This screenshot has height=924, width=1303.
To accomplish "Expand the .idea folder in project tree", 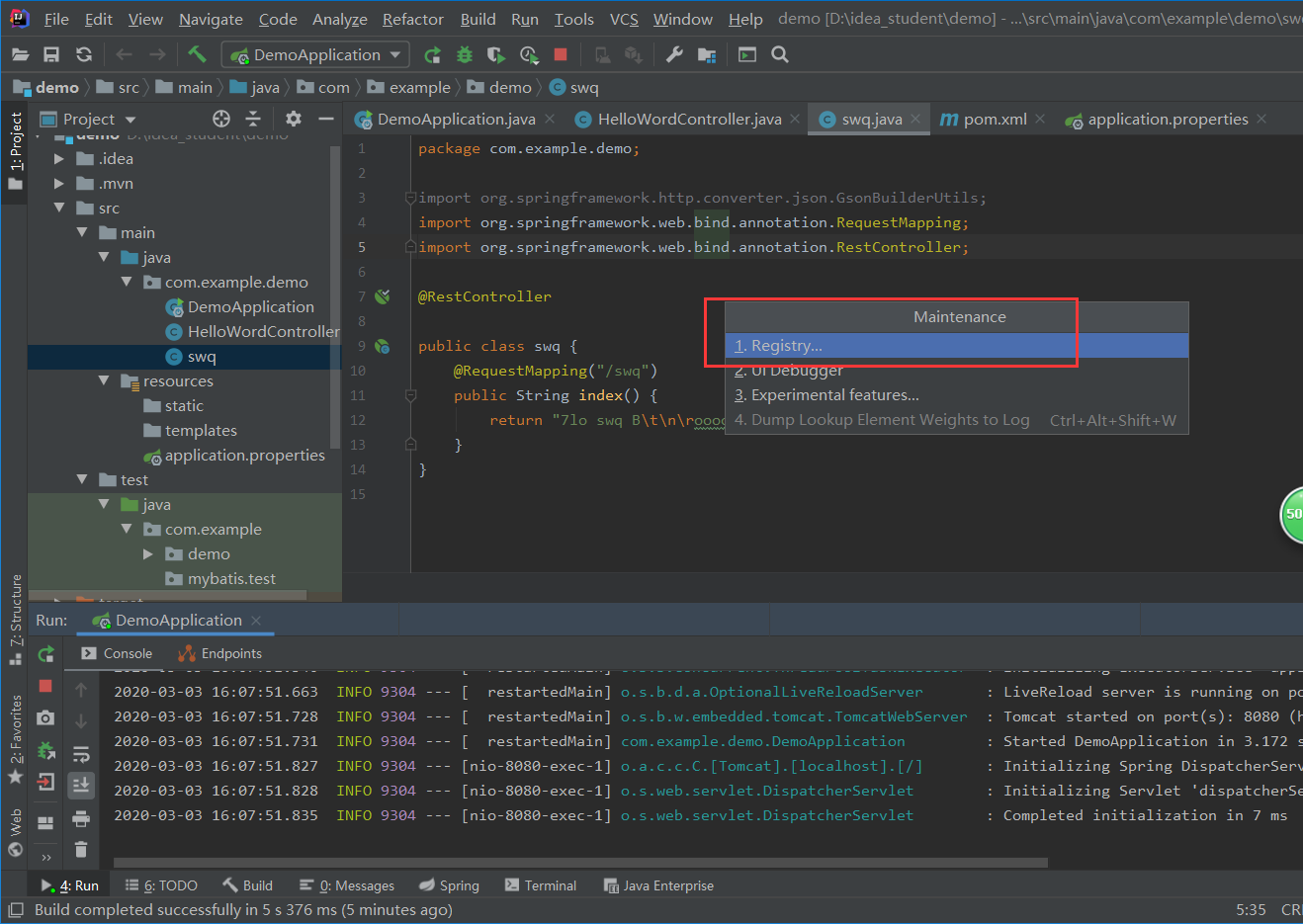I will coord(59,158).
